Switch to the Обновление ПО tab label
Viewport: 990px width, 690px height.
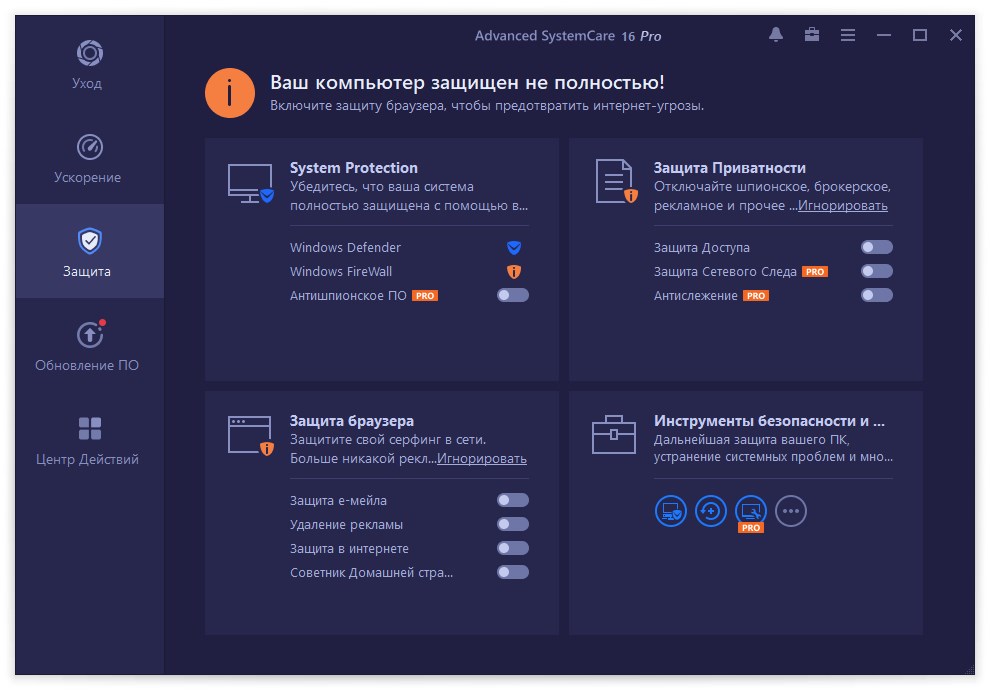[x=87, y=366]
